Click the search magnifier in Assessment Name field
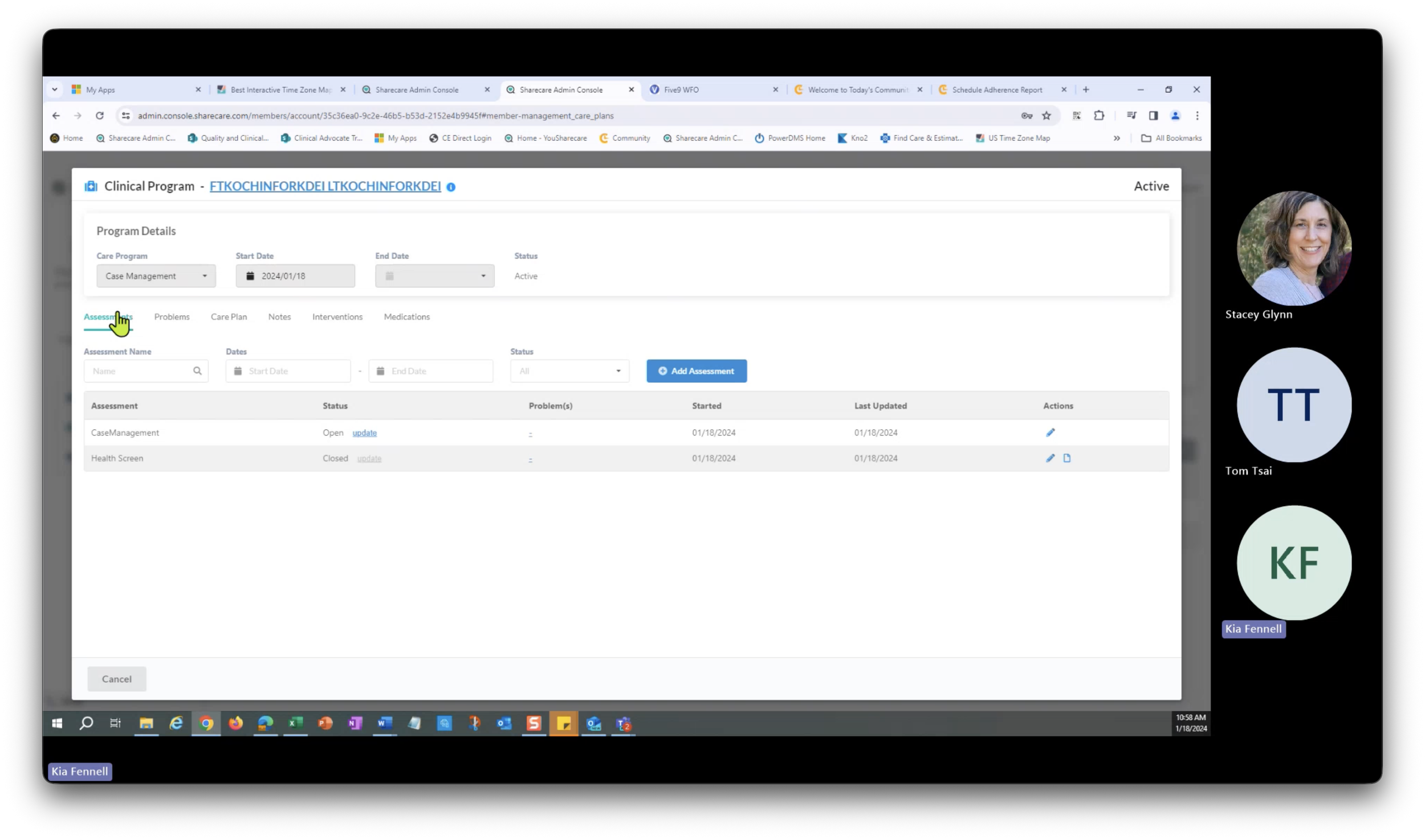The height and width of the screenshot is (840, 1425). tap(197, 371)
